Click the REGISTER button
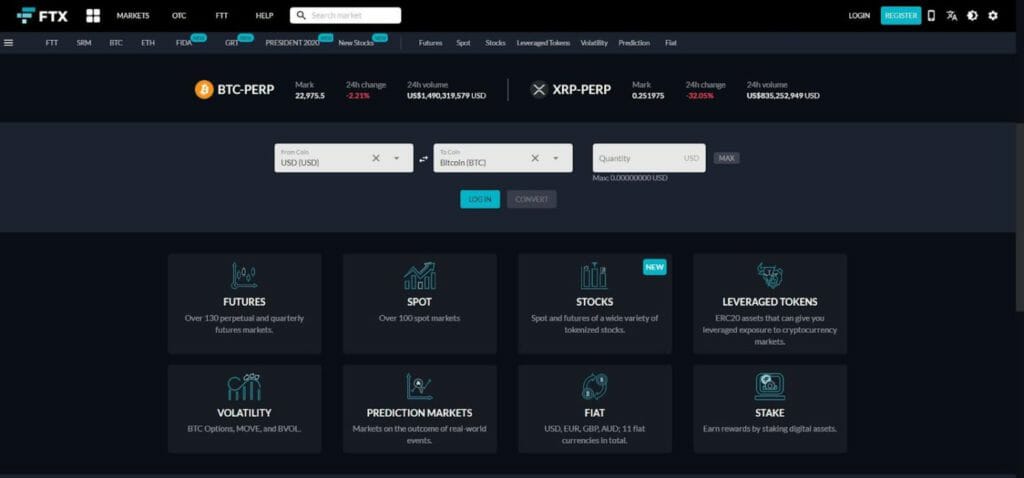1024x478 pixels. tap(901, 16)
